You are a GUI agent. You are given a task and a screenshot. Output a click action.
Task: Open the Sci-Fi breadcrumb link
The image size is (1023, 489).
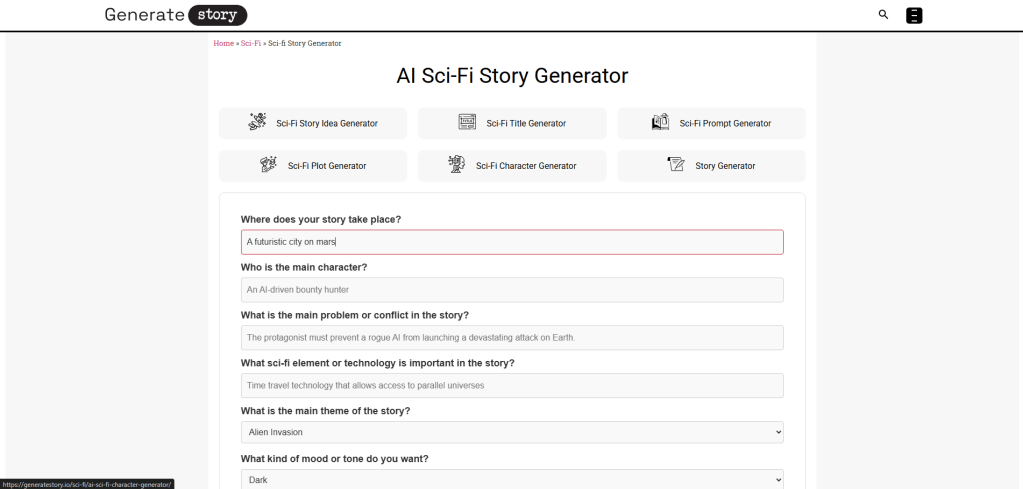pyautogui.click(x=251, y=44)
